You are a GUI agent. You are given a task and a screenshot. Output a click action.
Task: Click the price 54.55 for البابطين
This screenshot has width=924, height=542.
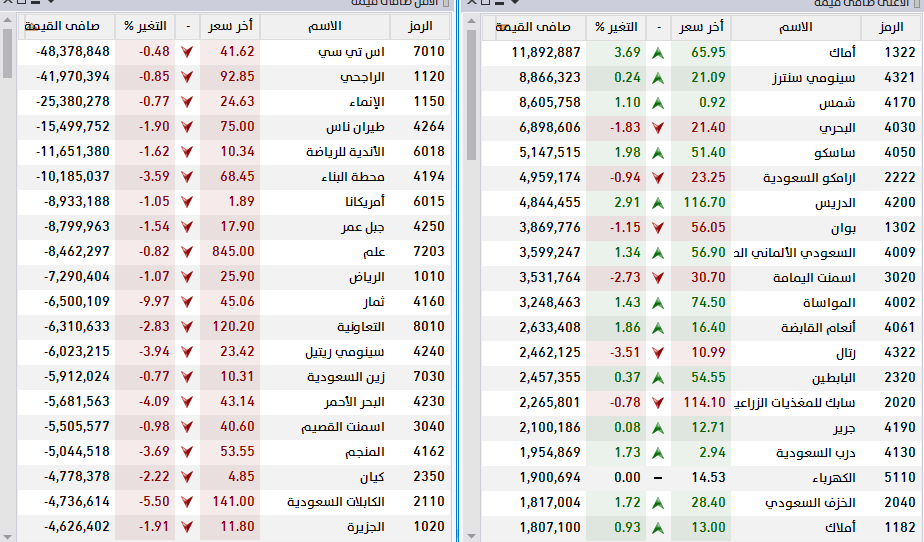point(708,378)
